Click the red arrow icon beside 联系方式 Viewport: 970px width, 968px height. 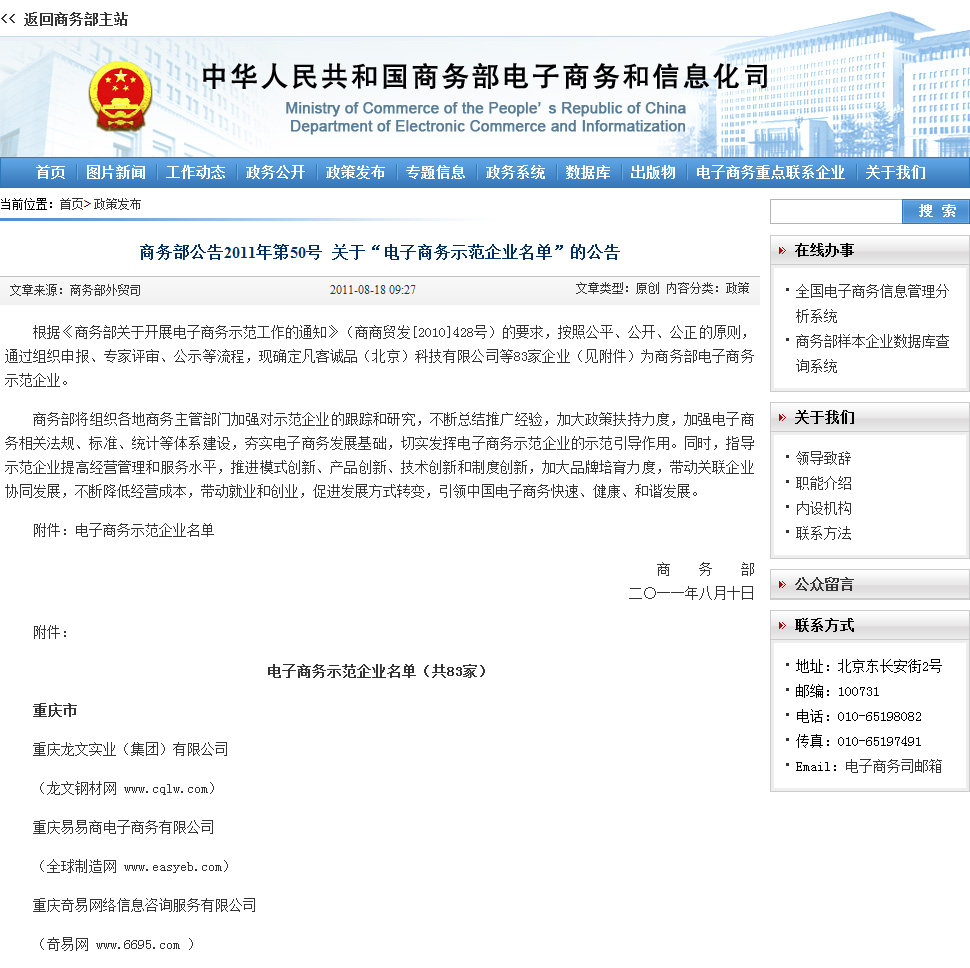click(x=781, y=625)
